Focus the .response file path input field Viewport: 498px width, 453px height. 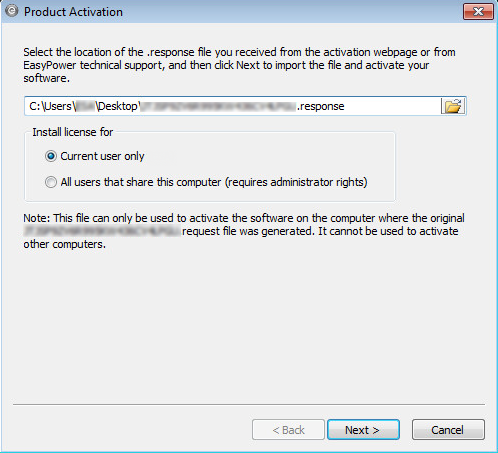[232, 106]
